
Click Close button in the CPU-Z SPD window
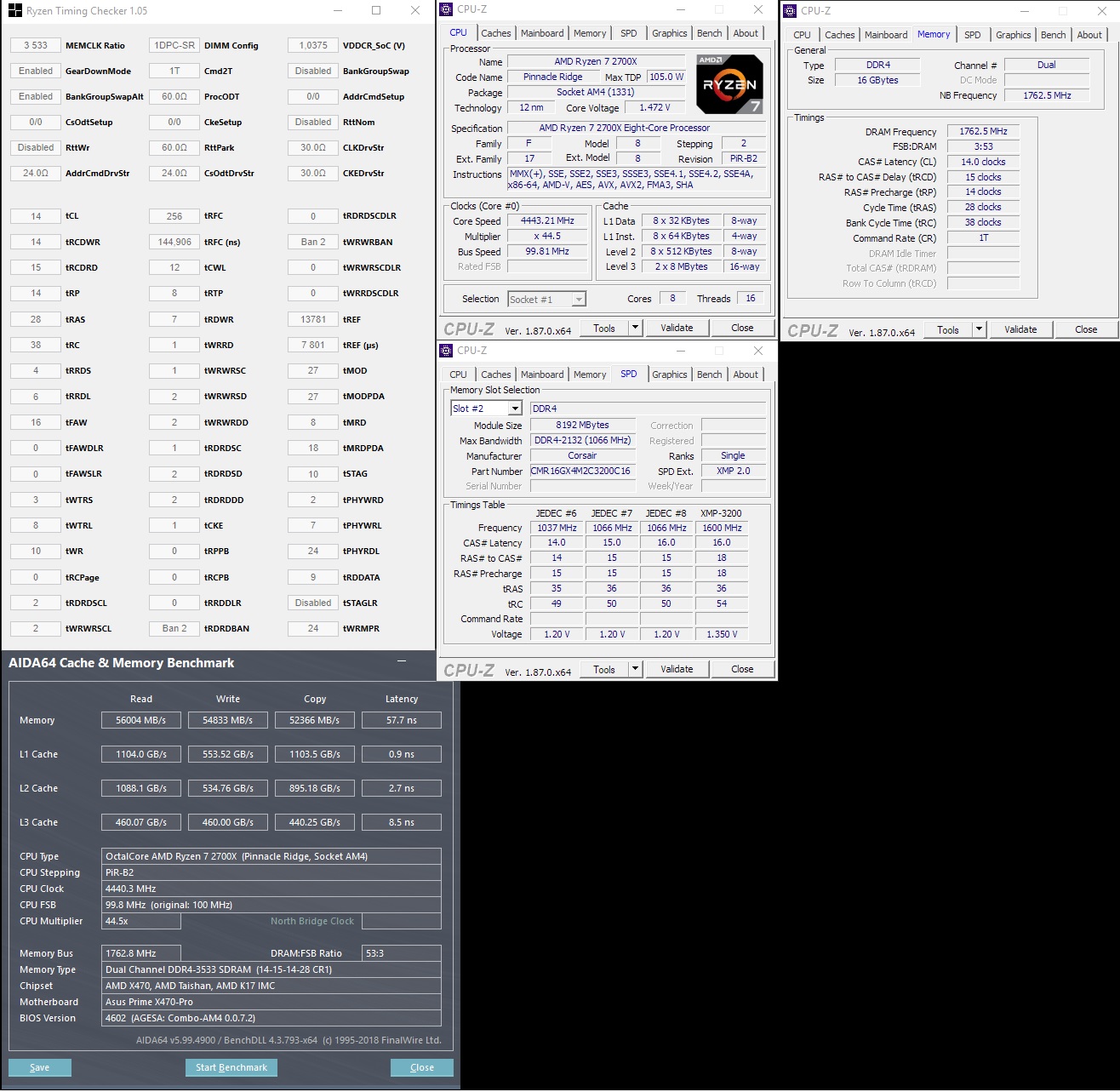click(742, 669)
